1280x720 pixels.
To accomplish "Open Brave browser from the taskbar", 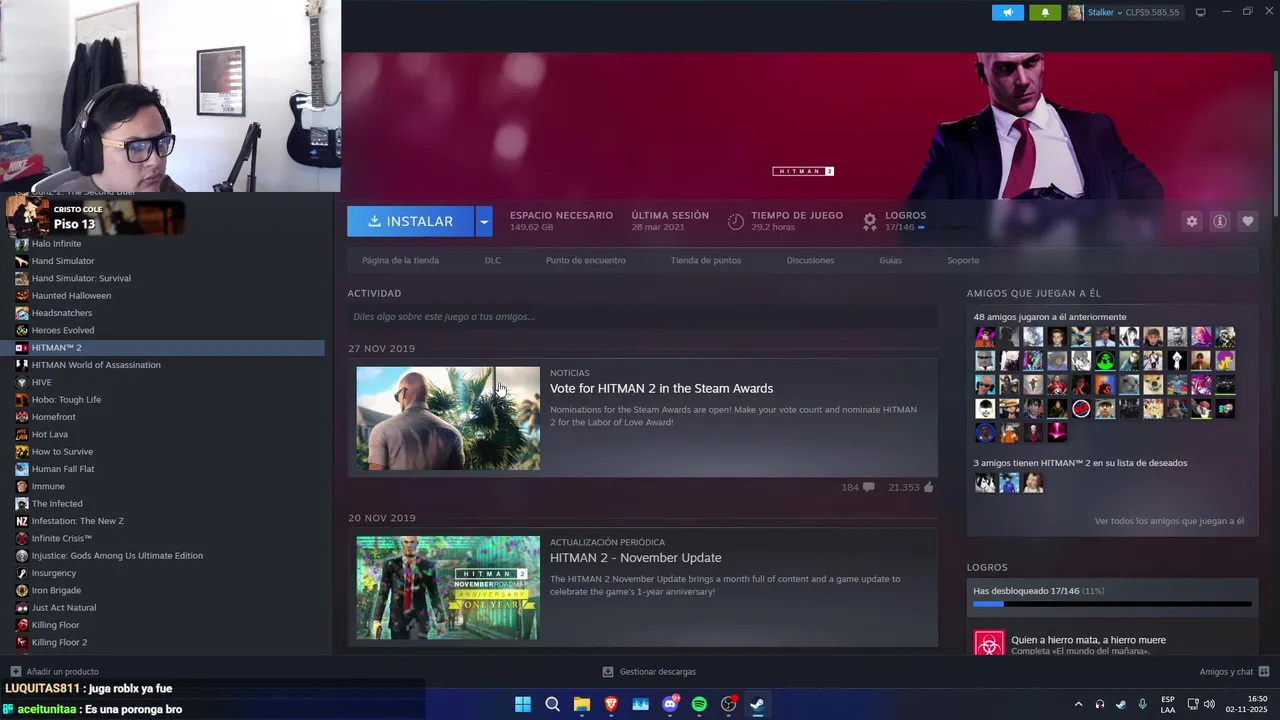I will click(611, 704).
